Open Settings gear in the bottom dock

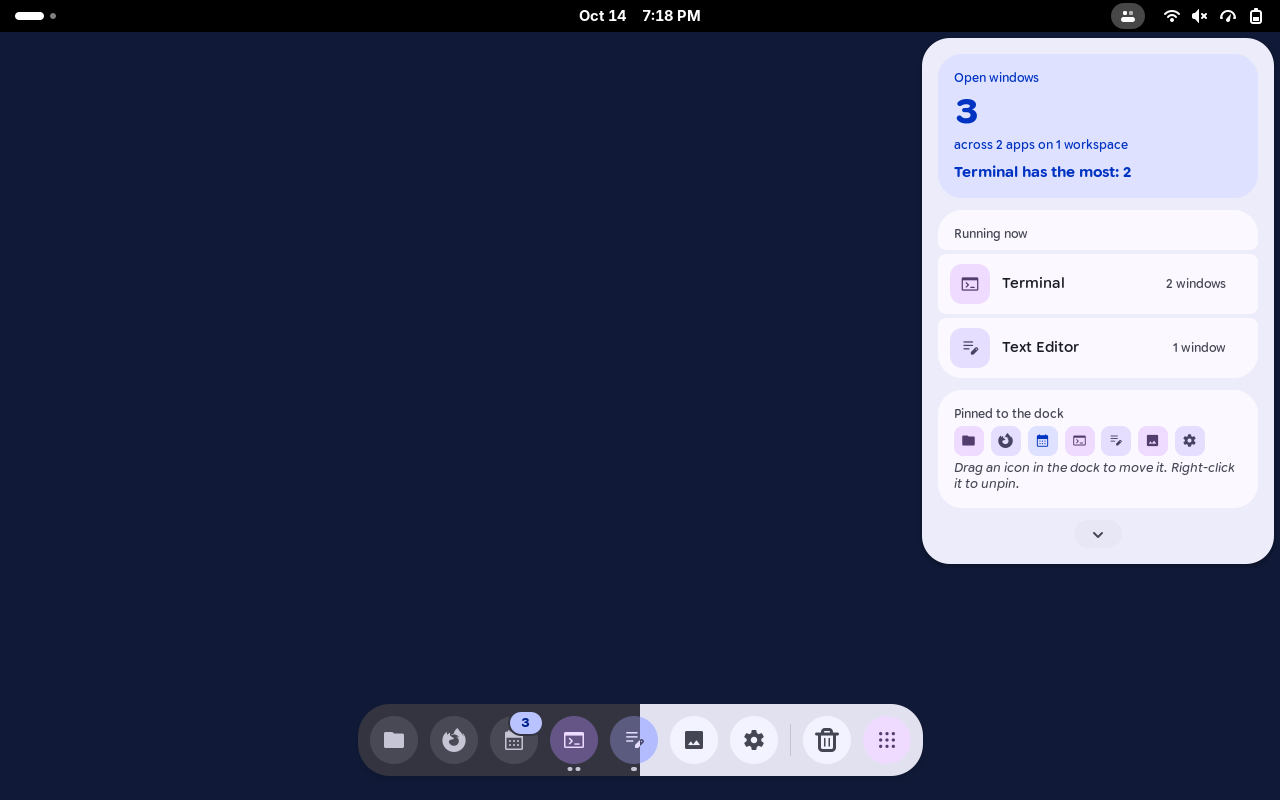click(754, 740)
